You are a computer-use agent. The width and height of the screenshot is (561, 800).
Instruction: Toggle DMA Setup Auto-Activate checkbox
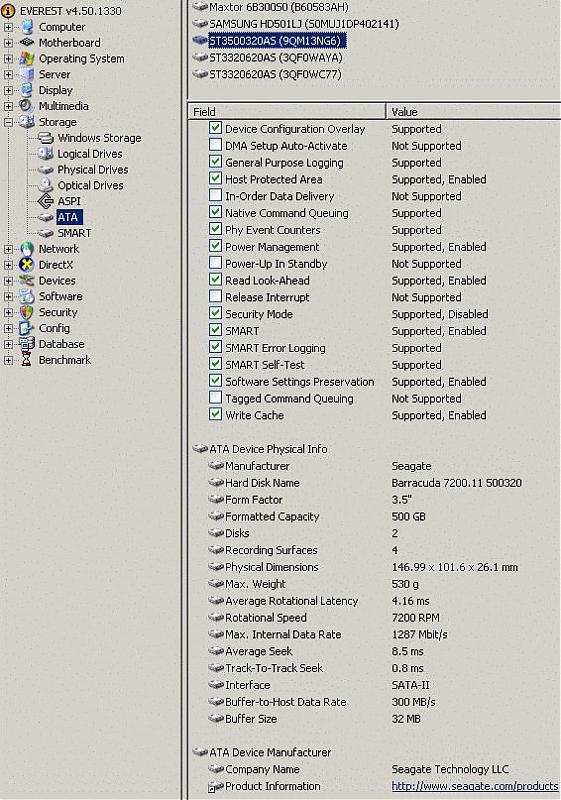pyautogui.click(x=215, y=145)
